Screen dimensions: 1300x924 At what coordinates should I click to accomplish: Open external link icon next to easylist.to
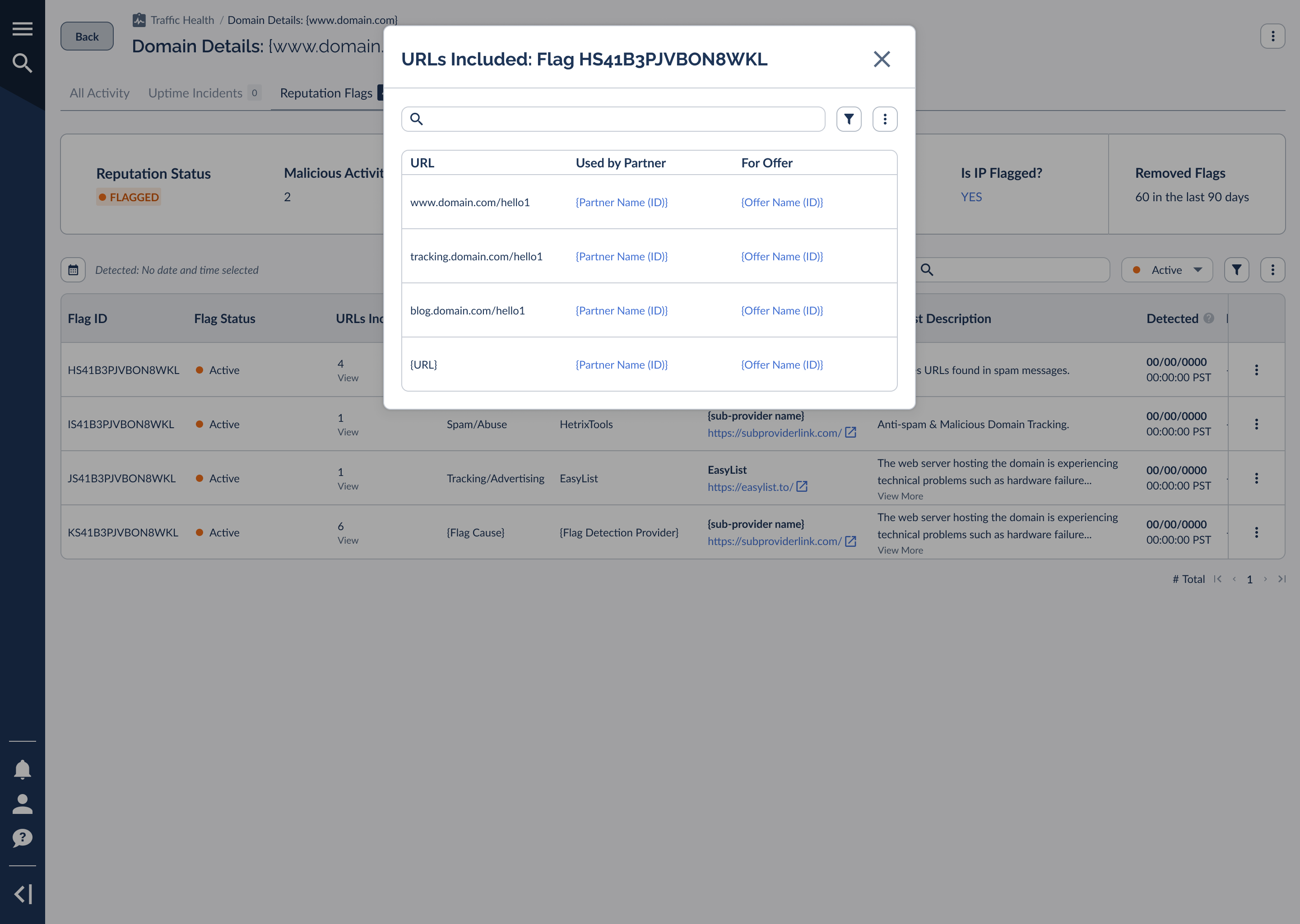[x=802, y=486]
